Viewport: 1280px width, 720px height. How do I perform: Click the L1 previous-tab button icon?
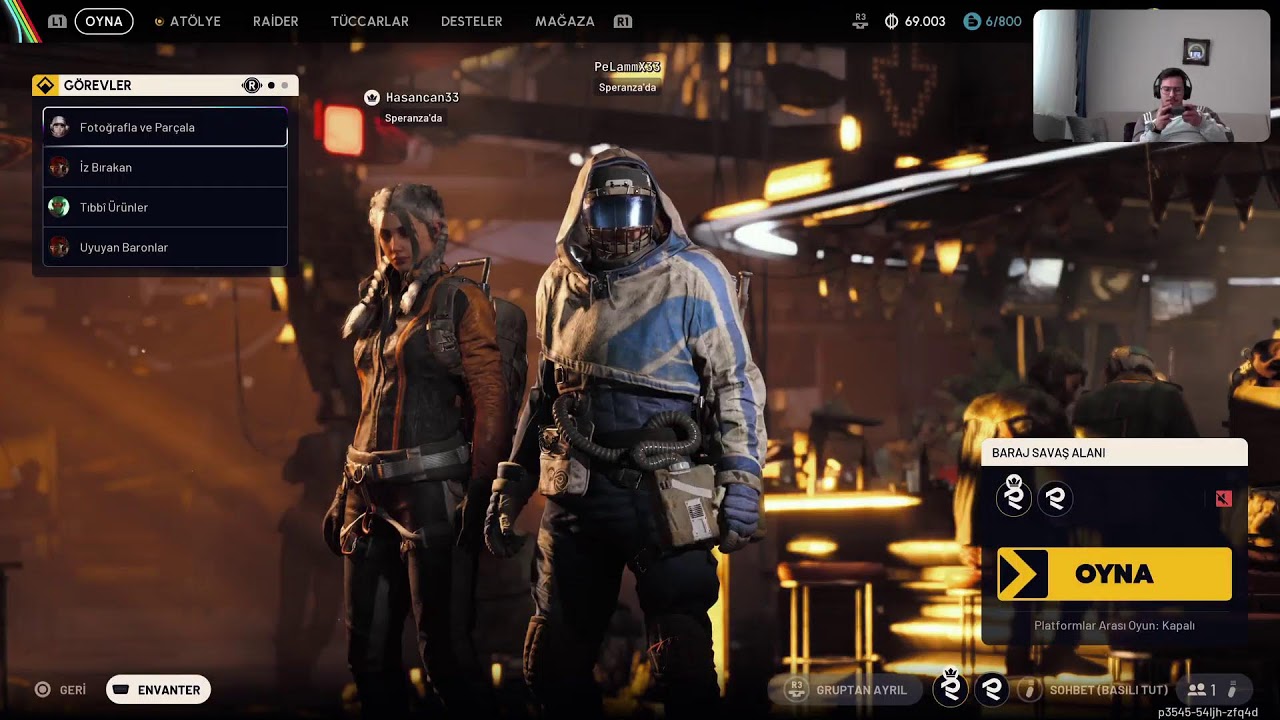click(57, 21)
